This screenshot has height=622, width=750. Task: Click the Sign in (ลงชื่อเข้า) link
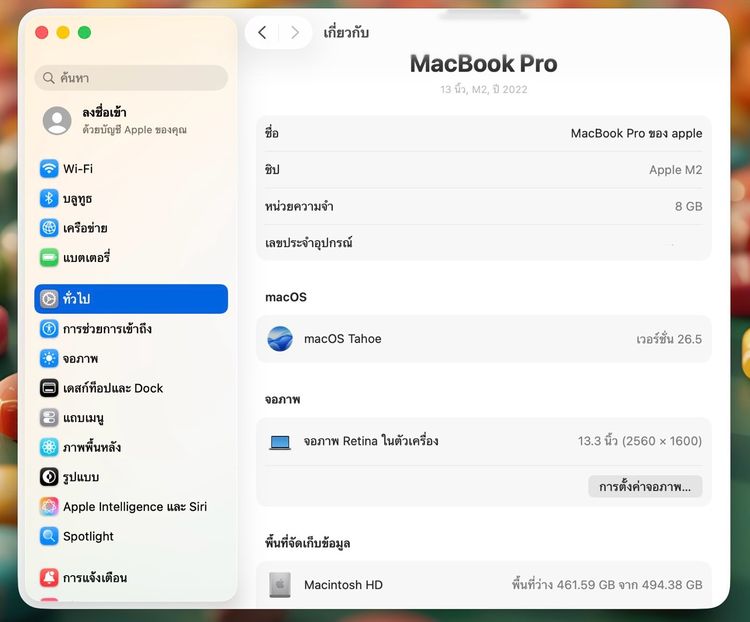(x=104, y=112)
